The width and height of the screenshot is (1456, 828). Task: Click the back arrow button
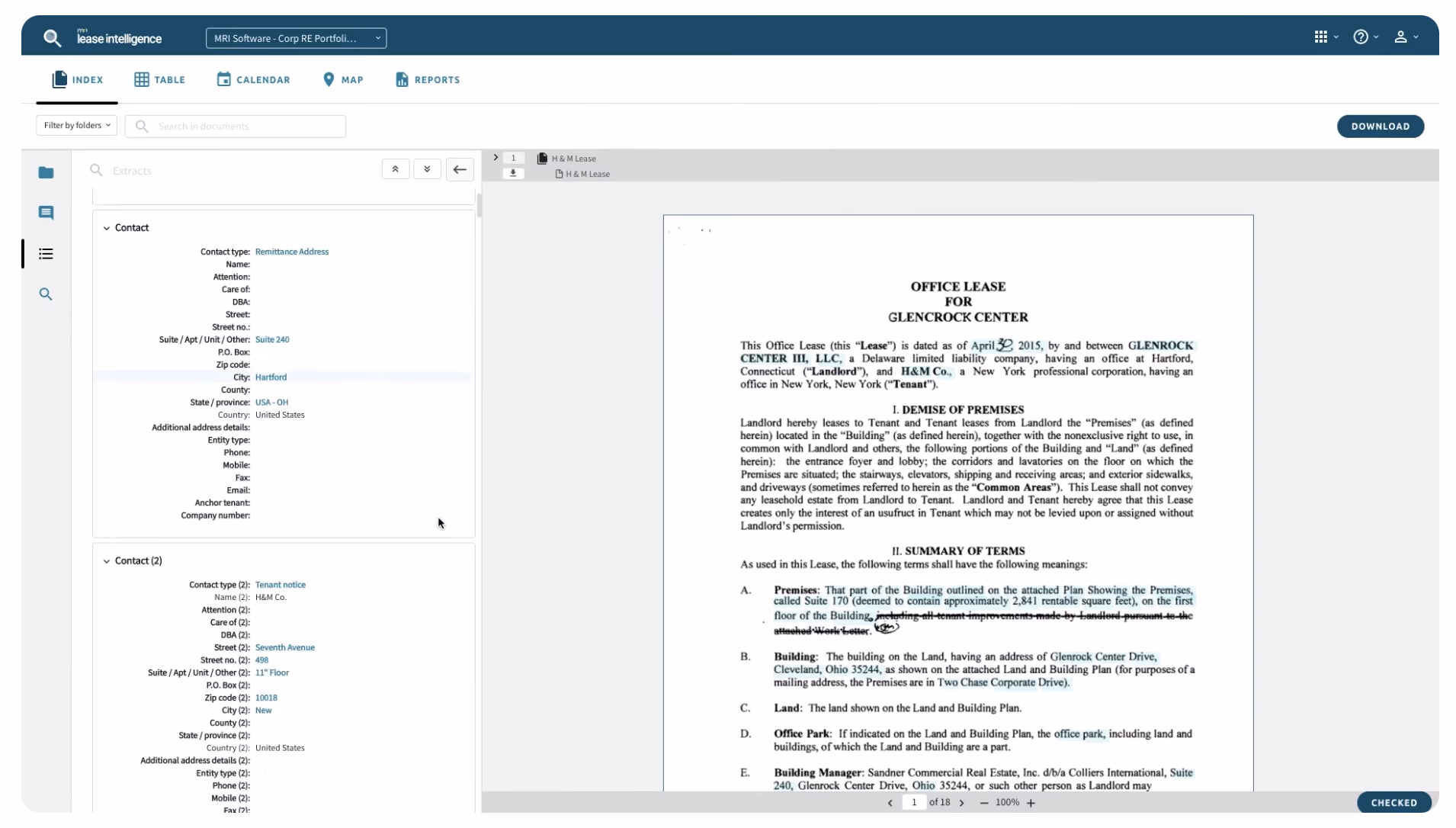[460, 169]
